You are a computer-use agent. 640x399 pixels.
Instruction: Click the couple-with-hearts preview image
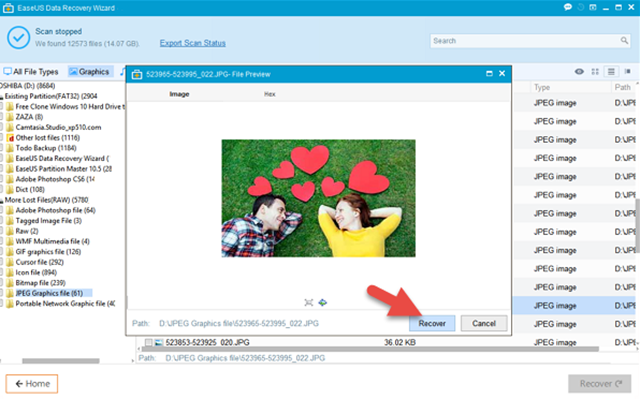318,198
